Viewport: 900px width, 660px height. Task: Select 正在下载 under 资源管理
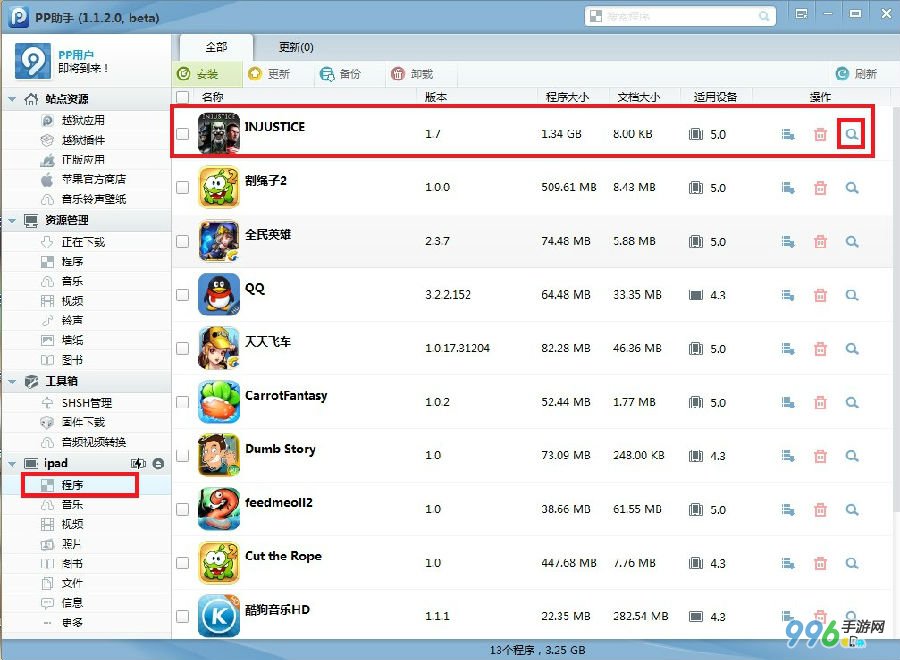(x=83, y=242)
